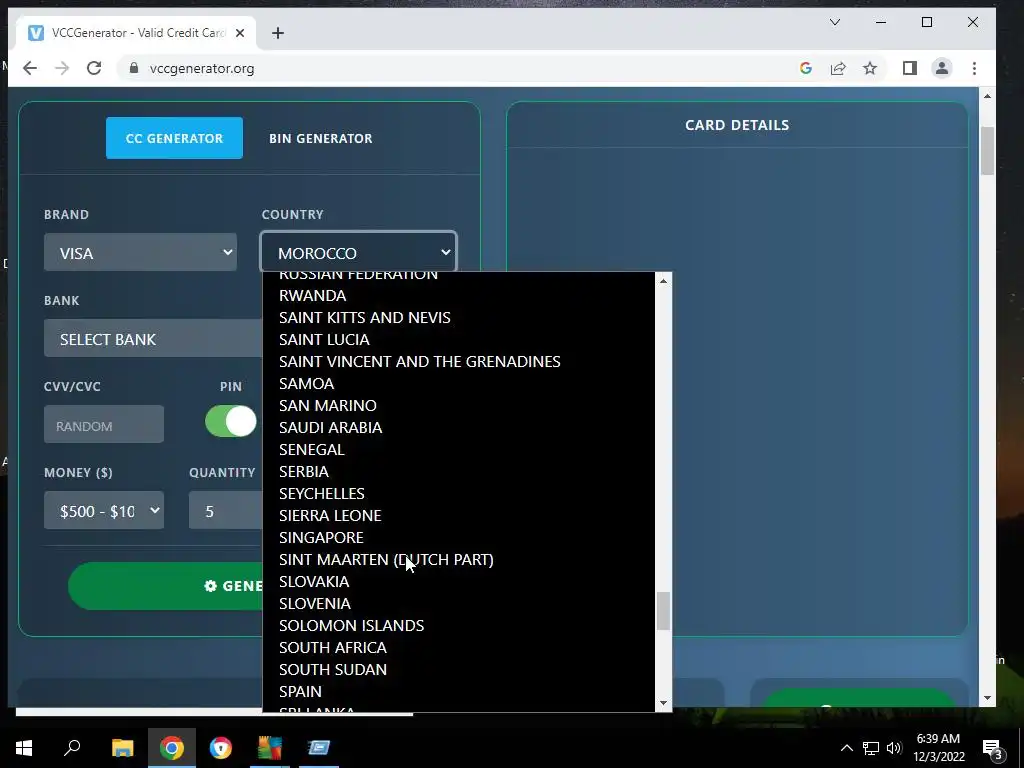The image size is (1024, 768).
Task: Click the page vertical scrollbar thumb
Action: coord(987,151)
